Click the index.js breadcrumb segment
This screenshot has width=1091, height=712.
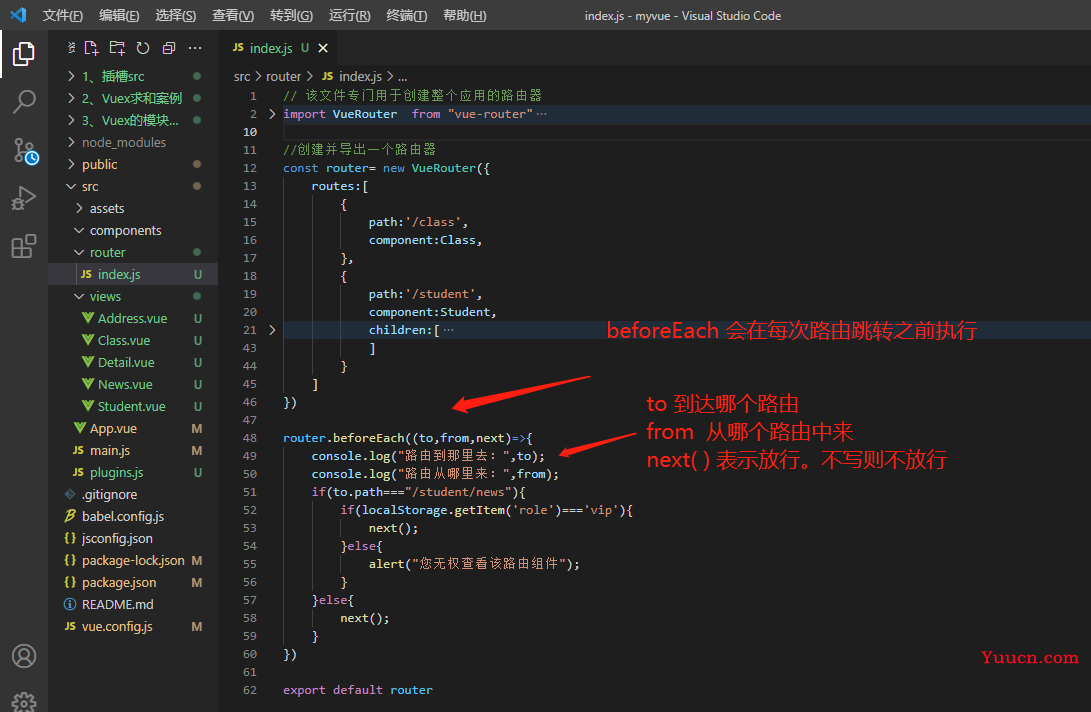pyautogui.click(x=352, y=77)
